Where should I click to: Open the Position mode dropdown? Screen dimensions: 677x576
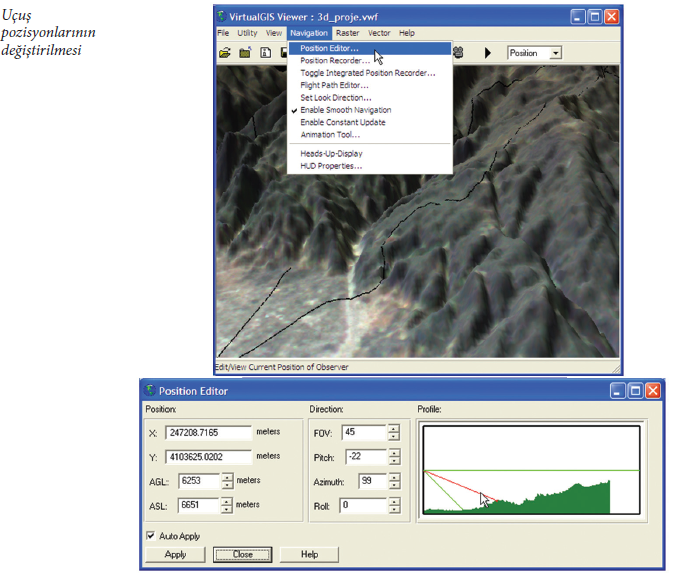coord(555,53)
